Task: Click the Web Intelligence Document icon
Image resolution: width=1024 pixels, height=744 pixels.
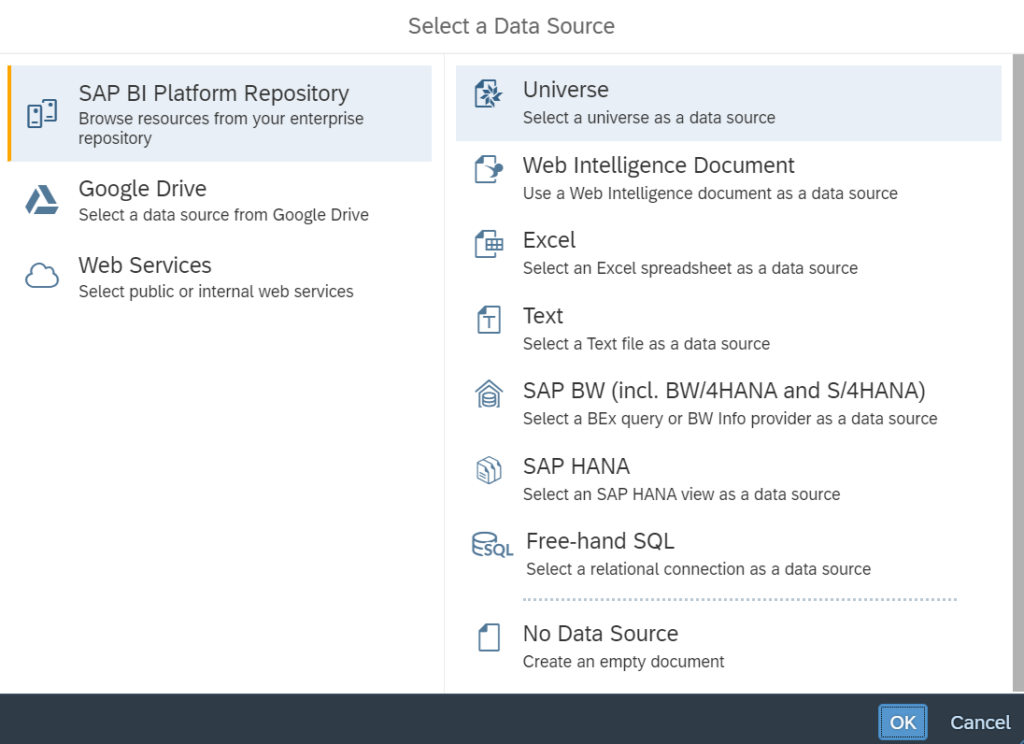Action: coord(488,169)
